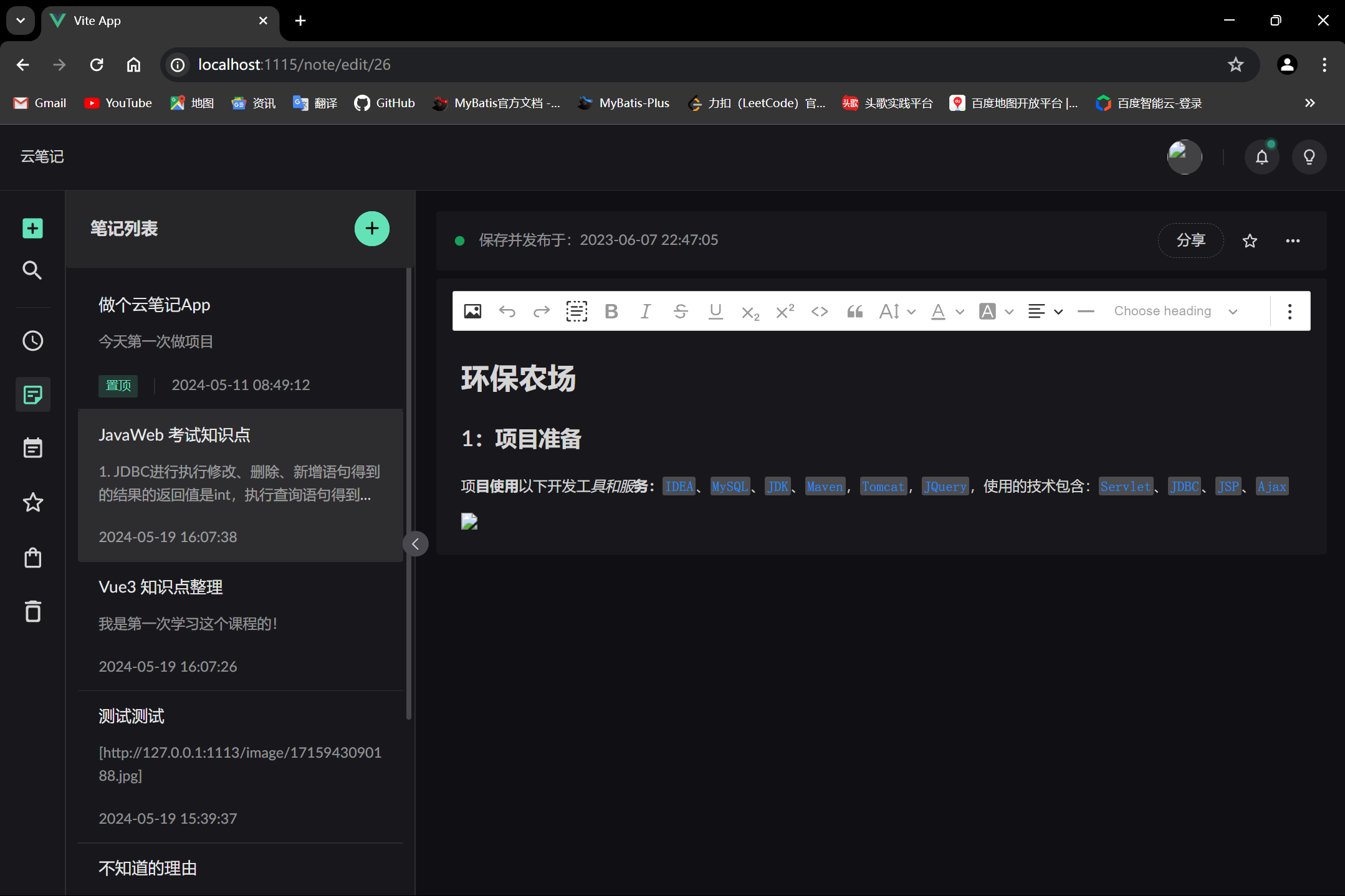Click the Underline formatting icon

click(x=715, y=311)
